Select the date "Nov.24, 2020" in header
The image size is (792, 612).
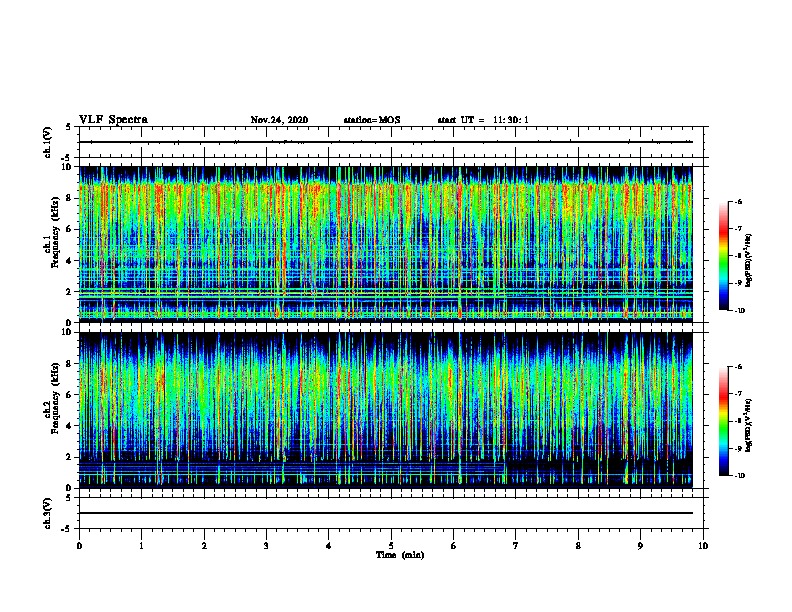click(279, 120)
